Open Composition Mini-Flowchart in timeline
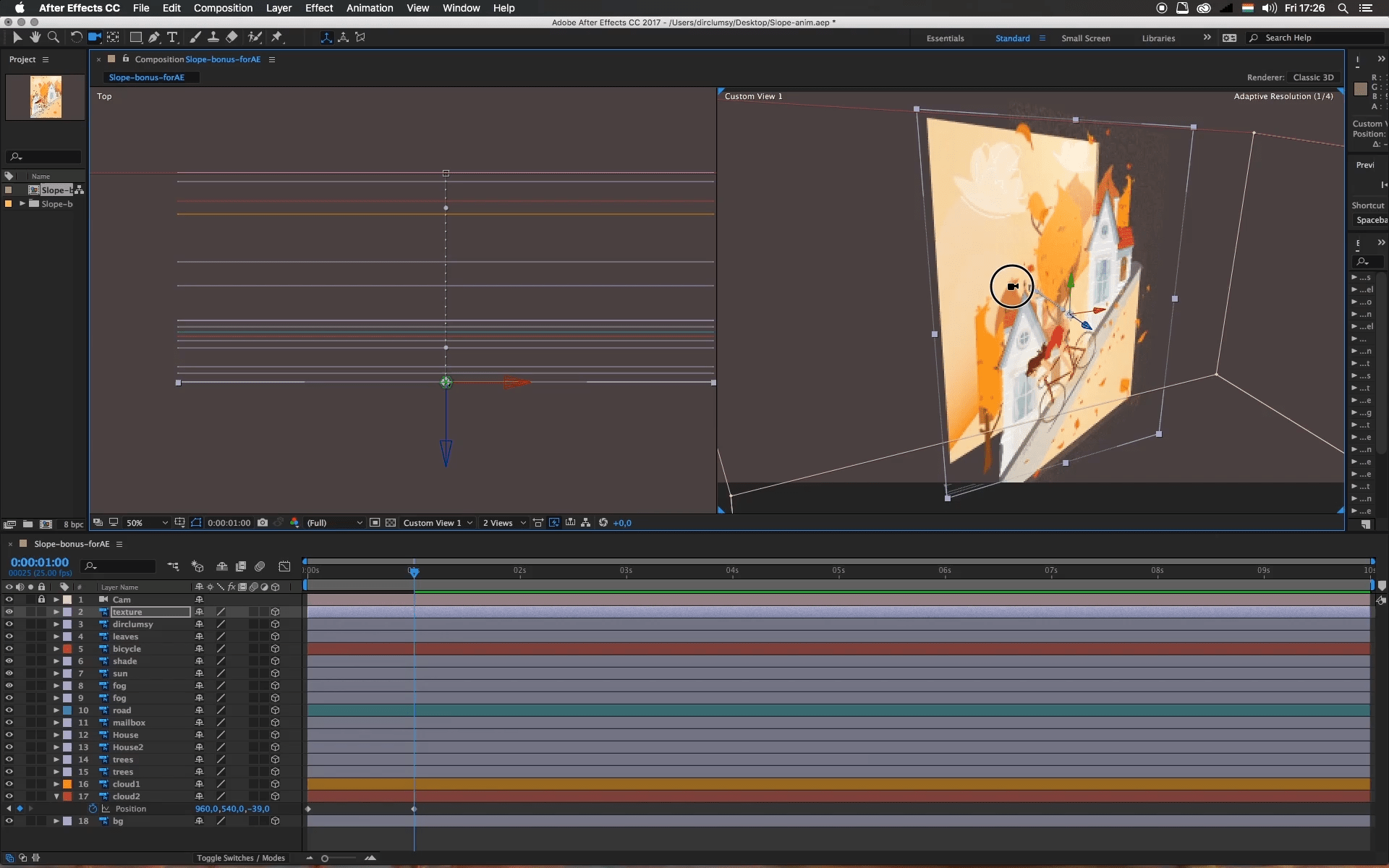This screenshot has width=1389, height=868. coord(173,566)
